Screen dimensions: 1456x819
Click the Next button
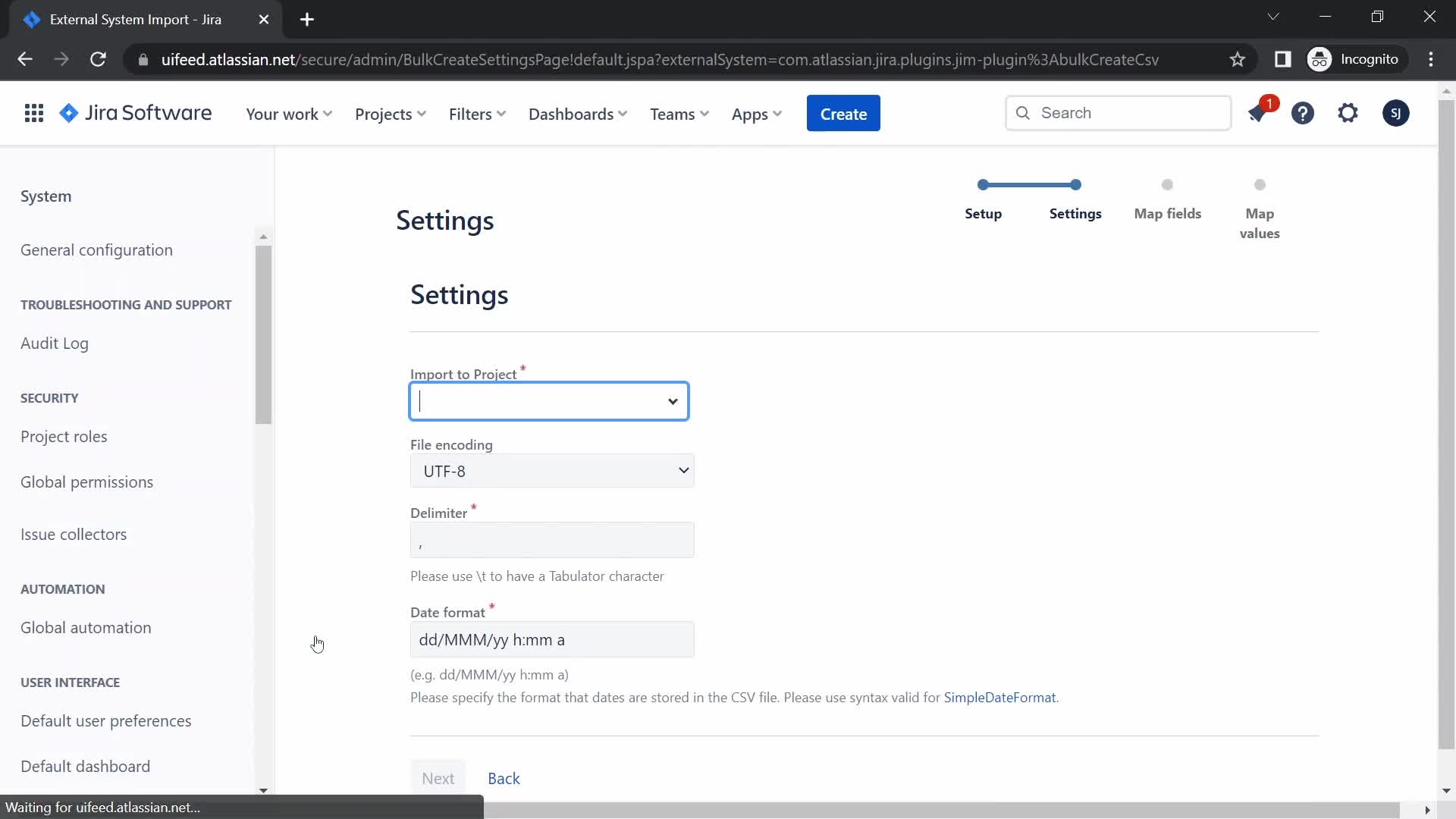click(x=438, y=778)
